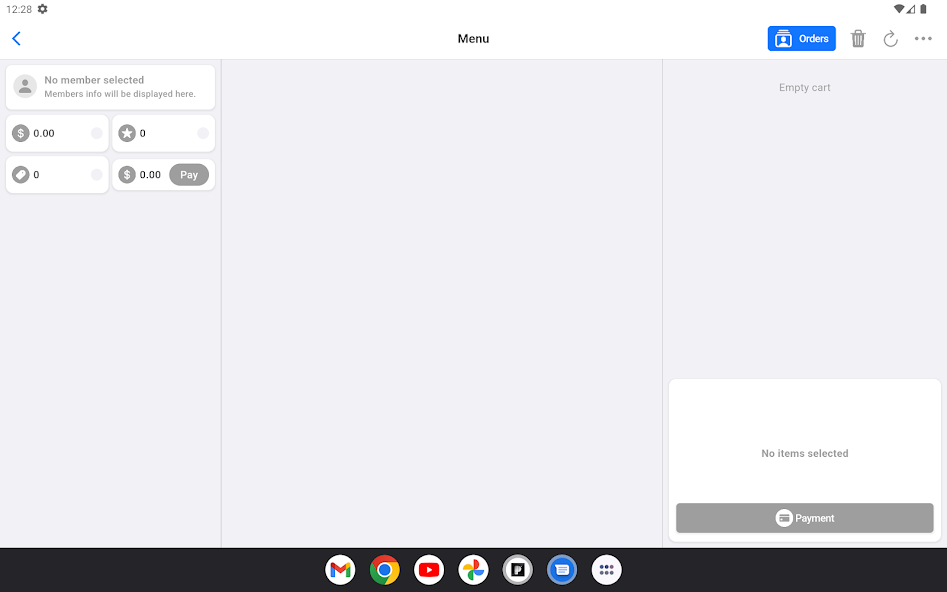Open the status bar settings gear
Image resolution: width=947 pixels, height=592 pixels.
41,9
